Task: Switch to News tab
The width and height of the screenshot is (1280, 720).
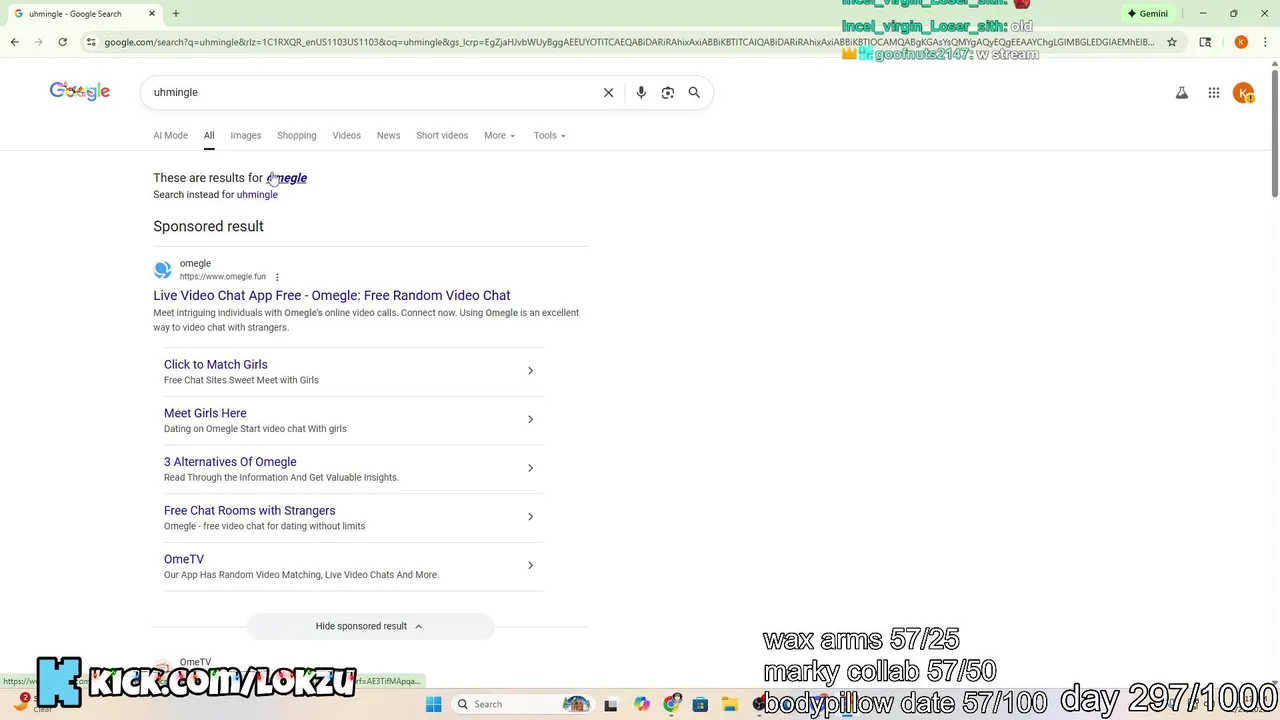Action: (388, 135)
